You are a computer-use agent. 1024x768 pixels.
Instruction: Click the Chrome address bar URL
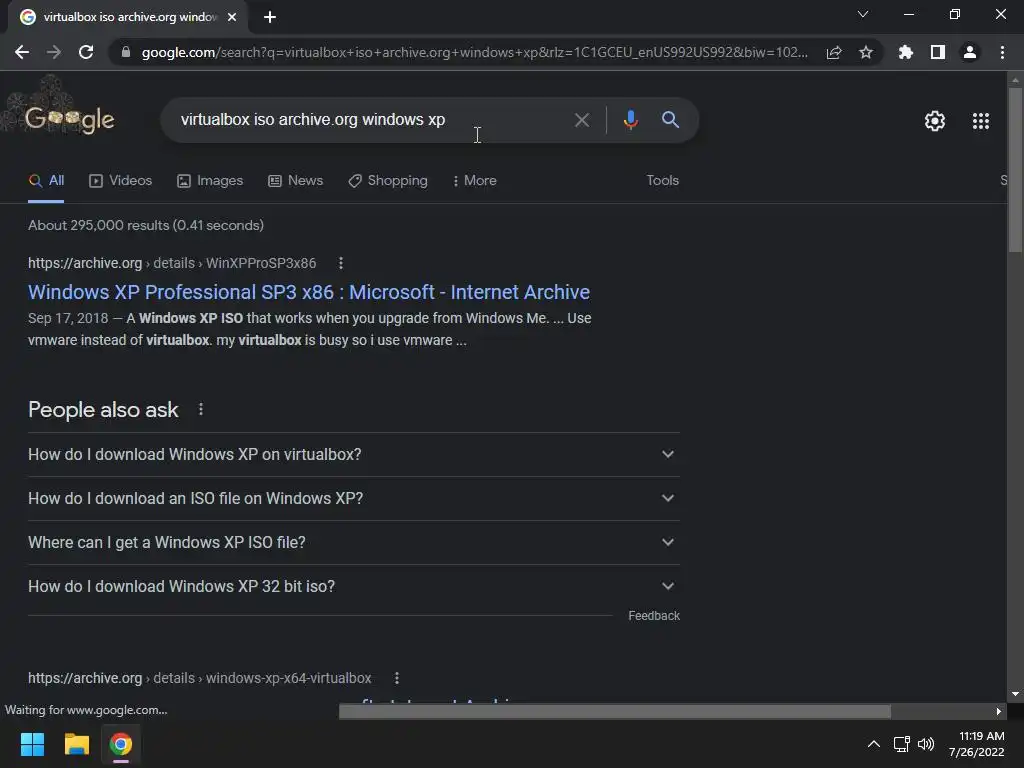475,52
